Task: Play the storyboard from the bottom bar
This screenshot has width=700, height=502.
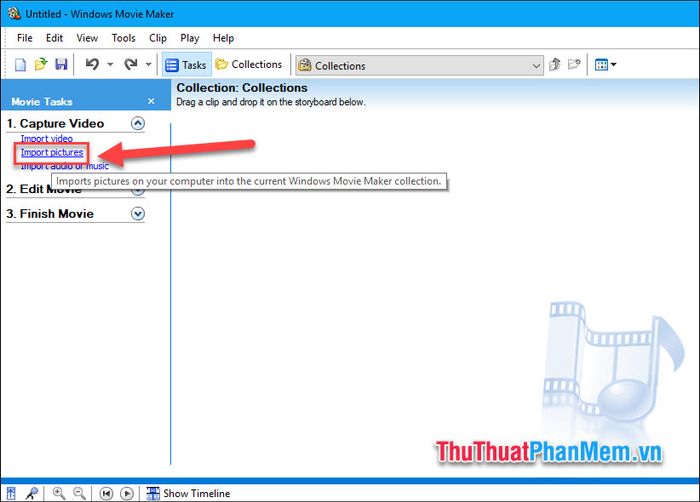Action: (x=127, y=493)
